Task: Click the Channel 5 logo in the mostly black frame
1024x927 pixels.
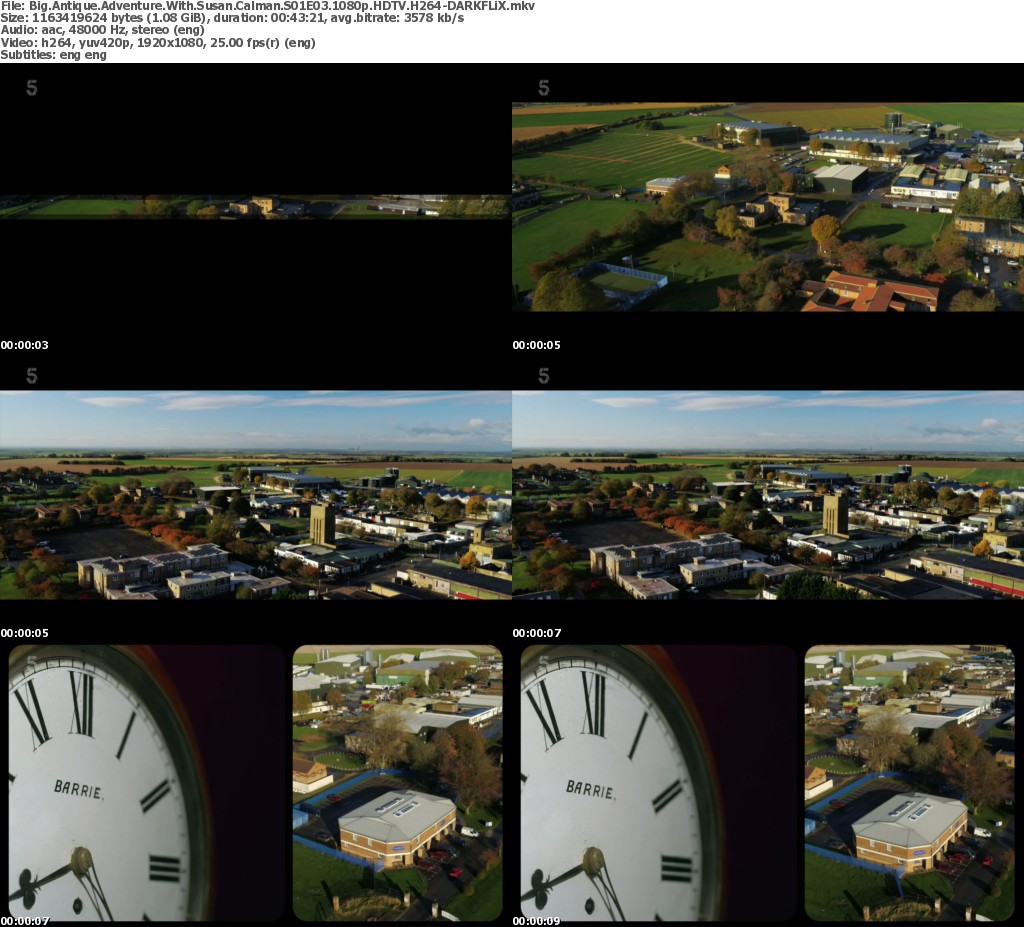Action: (x=32, y=88)
